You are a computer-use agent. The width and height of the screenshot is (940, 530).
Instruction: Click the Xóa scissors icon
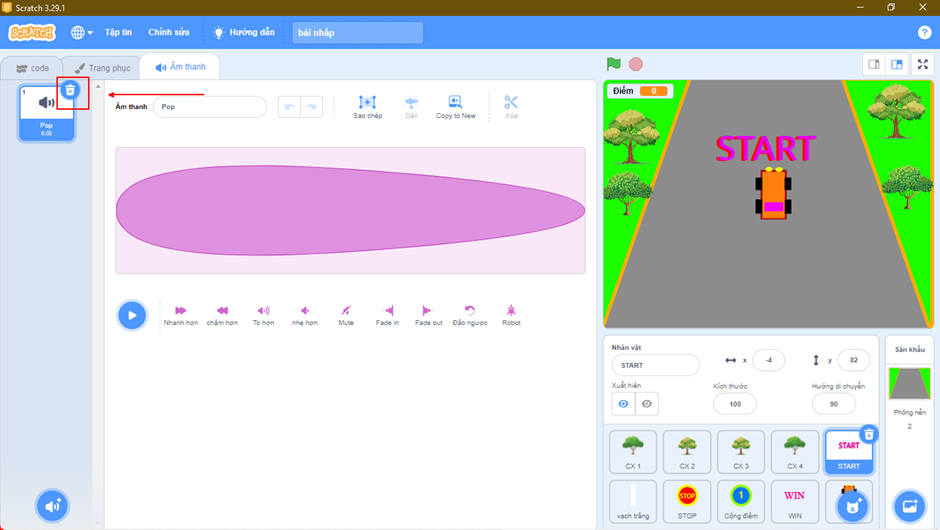pos(511,107)
